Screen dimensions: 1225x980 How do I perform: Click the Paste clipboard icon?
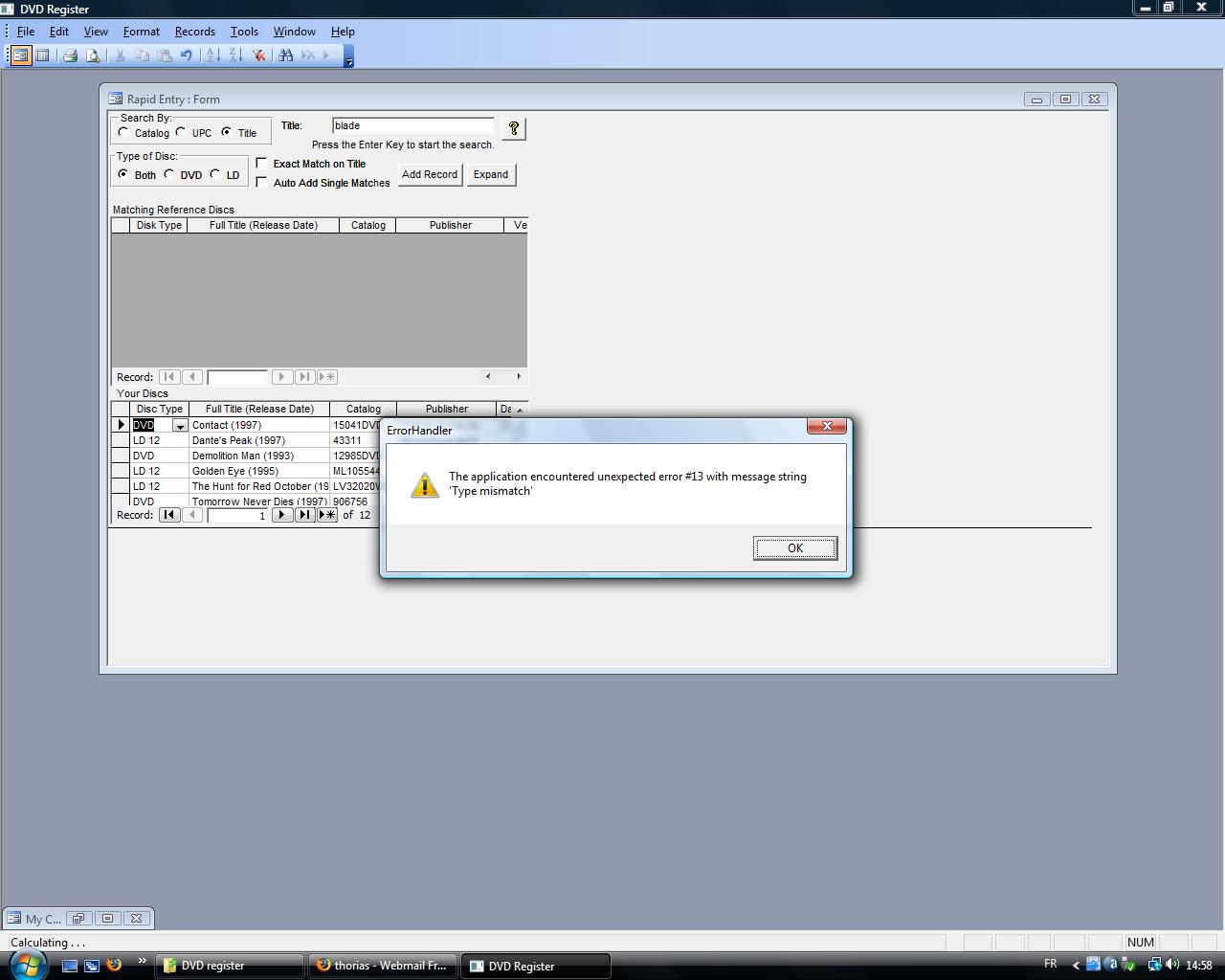[x=164, y=56]
